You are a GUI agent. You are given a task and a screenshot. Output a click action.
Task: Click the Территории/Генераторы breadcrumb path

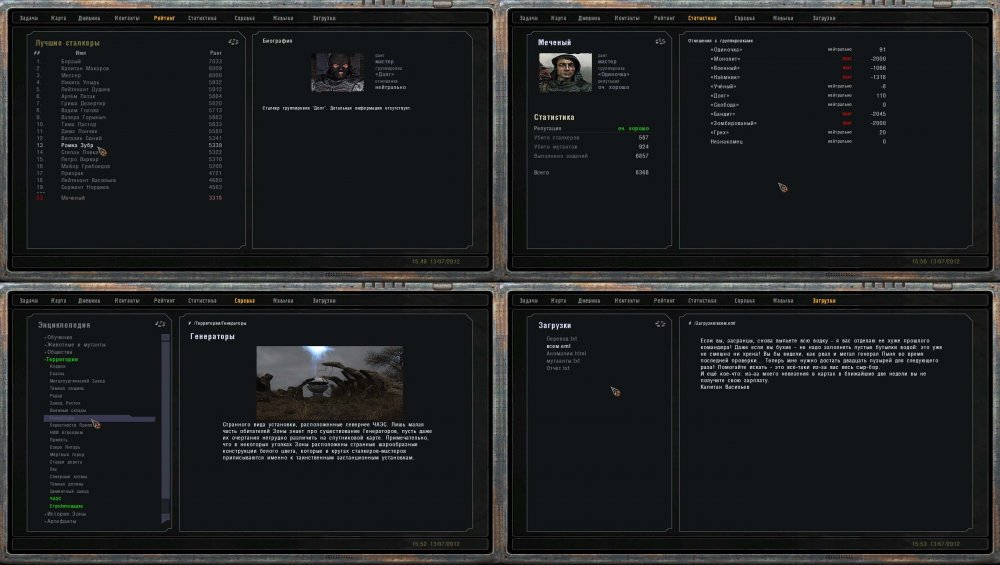219,323
